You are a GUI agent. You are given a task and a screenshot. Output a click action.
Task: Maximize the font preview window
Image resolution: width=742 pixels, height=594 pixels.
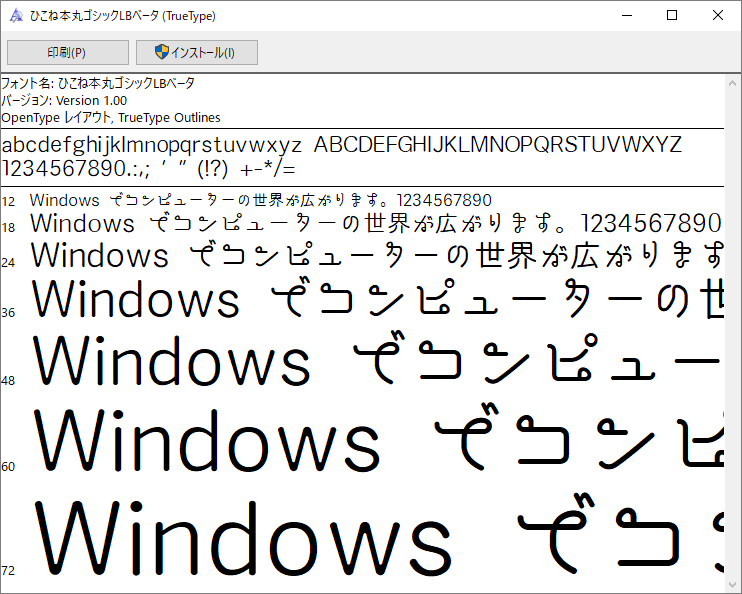coord(671,16)
